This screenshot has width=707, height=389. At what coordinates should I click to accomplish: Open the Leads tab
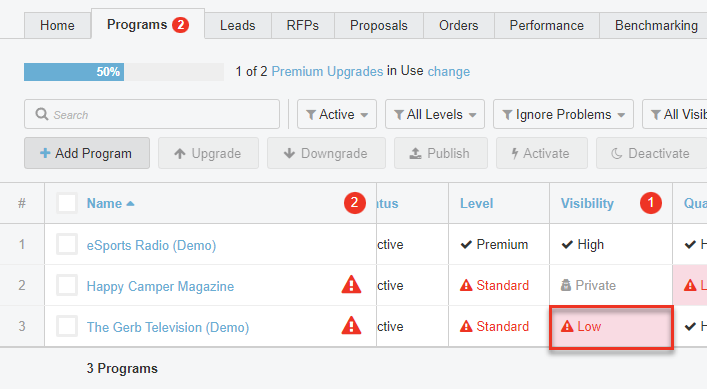pos(238,26)
